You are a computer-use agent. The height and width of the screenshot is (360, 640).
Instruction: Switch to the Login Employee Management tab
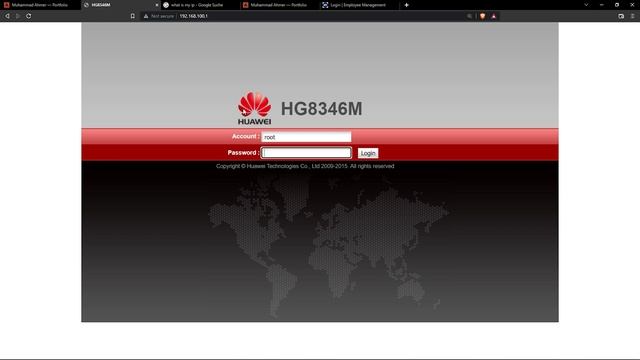click(359, 5)
